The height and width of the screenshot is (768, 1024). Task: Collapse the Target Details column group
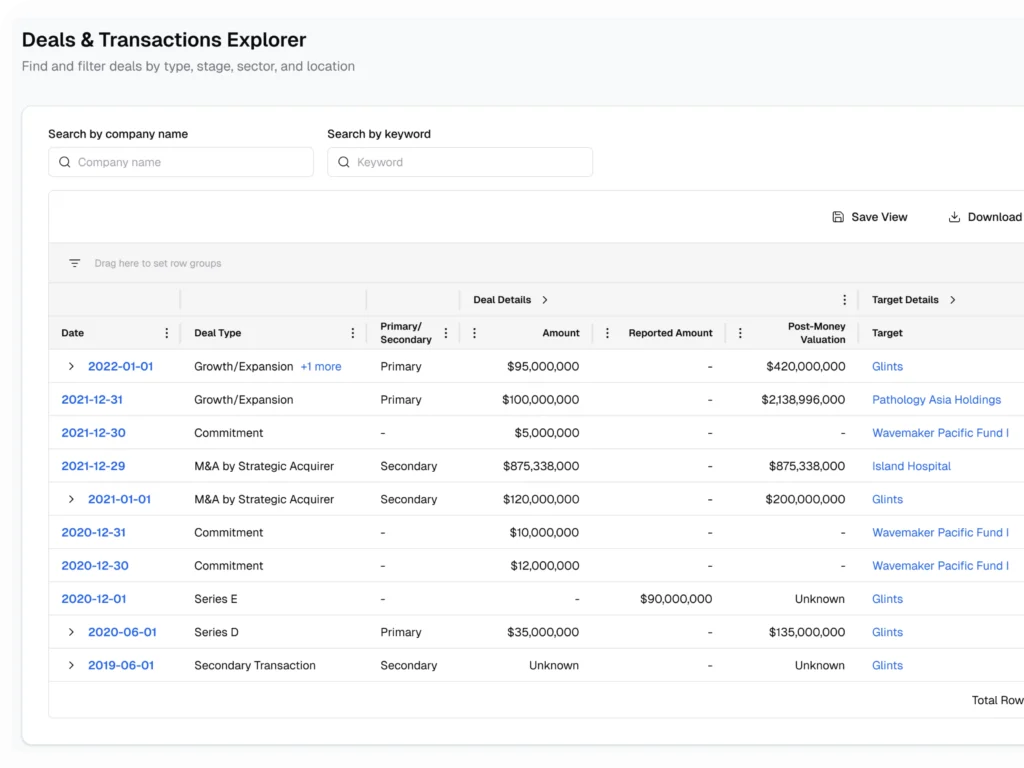tap(952, 299)
